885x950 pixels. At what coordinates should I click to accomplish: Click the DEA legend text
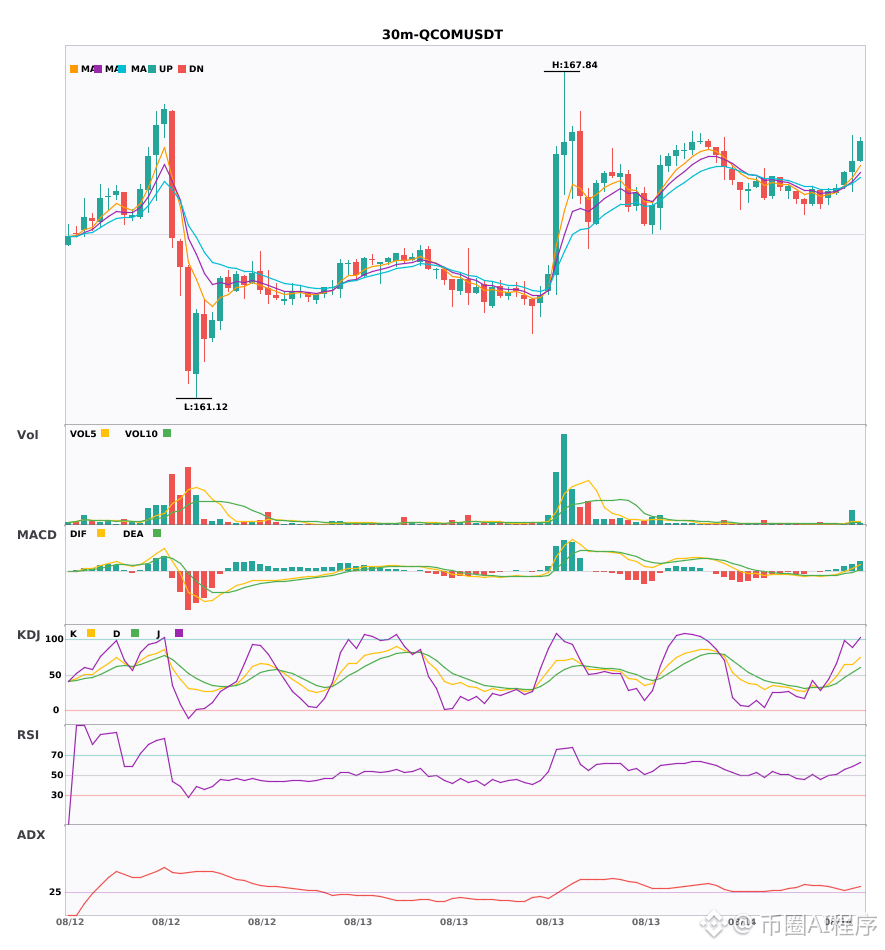(x=133, y=534)
